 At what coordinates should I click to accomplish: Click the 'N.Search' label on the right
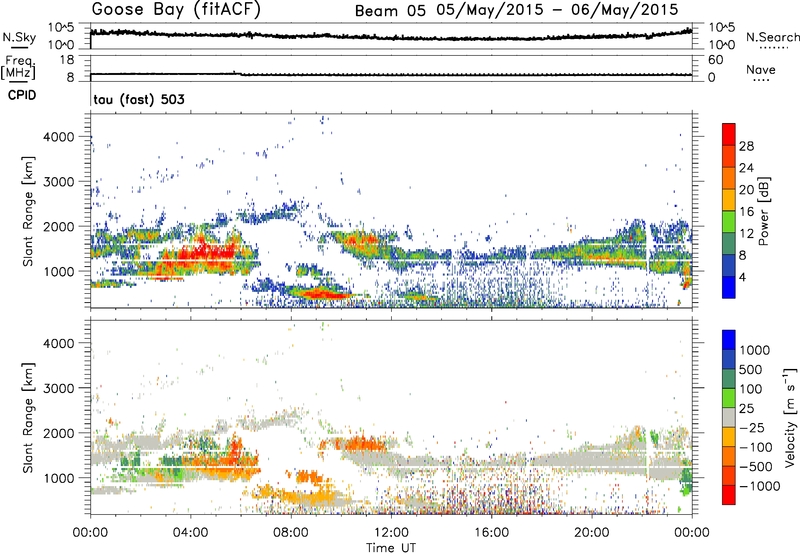click(x=772, y=37)
